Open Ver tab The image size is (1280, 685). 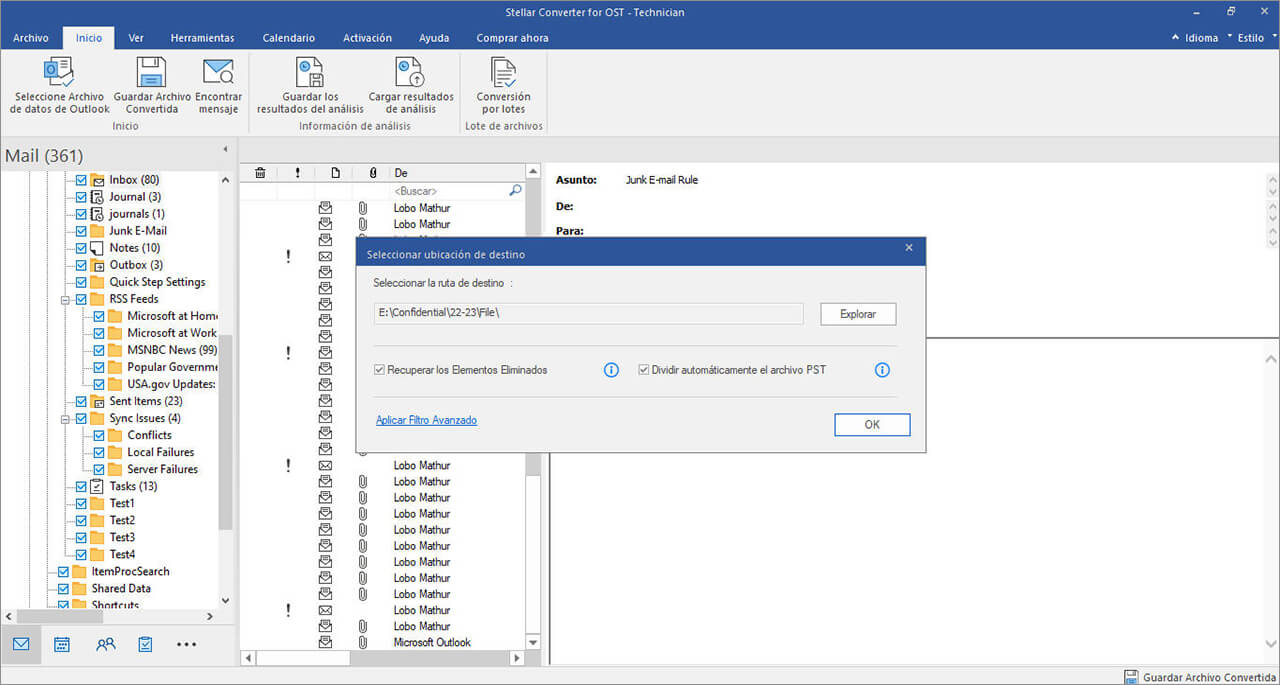pyautogui.click(x=136, y=38)
